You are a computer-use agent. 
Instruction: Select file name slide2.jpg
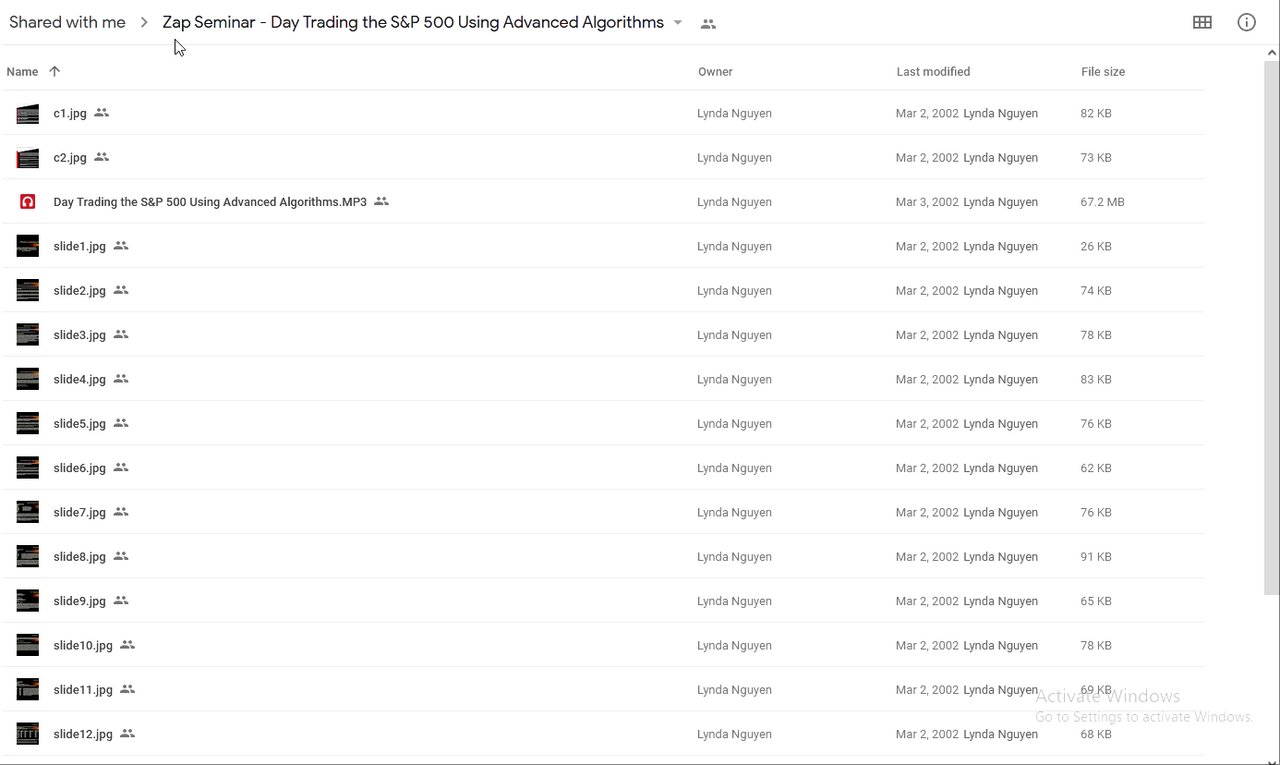(79, 291)
